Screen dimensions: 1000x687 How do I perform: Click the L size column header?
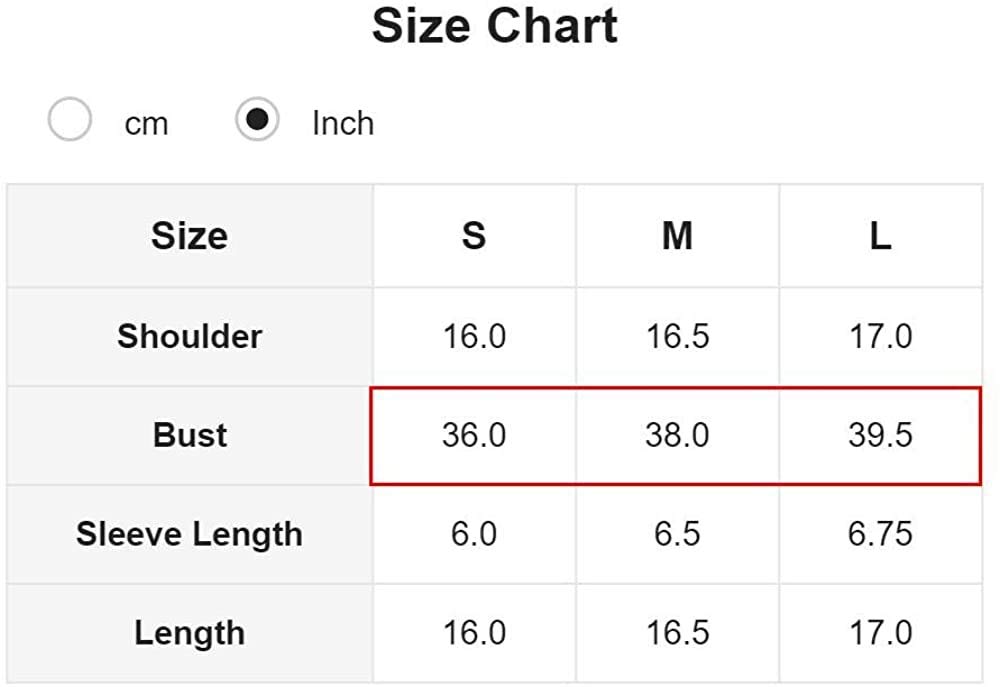tap(880, 236)
